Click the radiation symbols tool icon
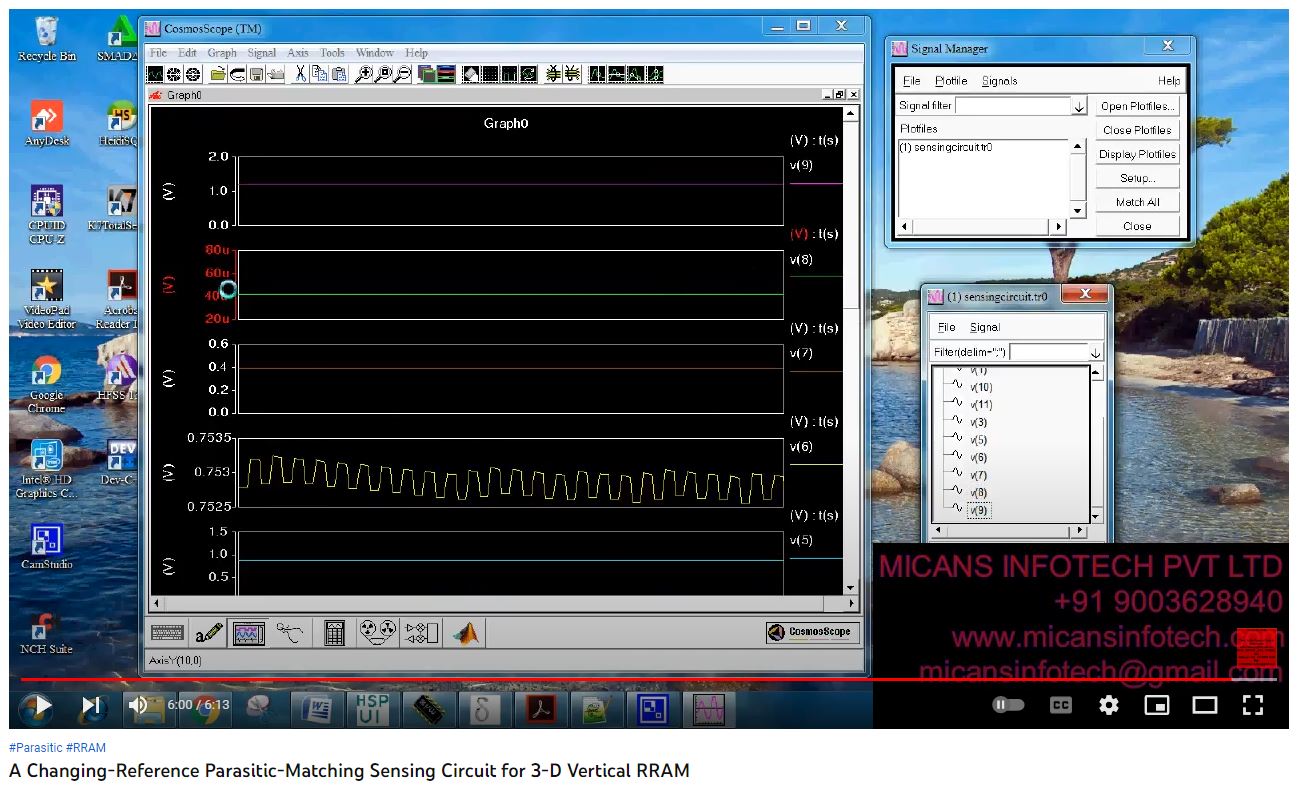Viewport: 1299px width, 787px height. point(377,632)
